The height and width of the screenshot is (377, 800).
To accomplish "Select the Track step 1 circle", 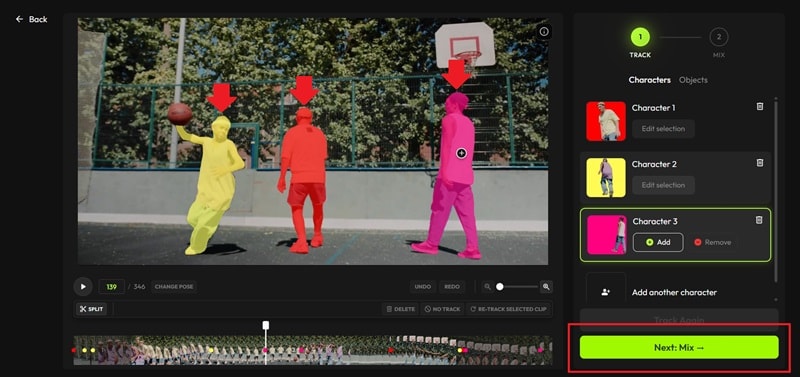I will click(640, 37).
